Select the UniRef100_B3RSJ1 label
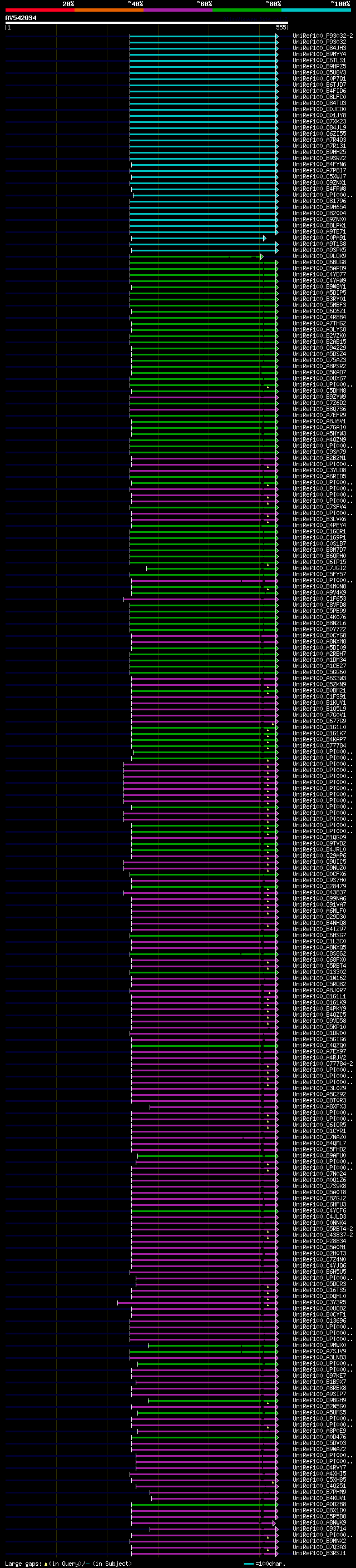Image resolution: width=356 pixels, height=1568 pixels. click(319, 1553)
